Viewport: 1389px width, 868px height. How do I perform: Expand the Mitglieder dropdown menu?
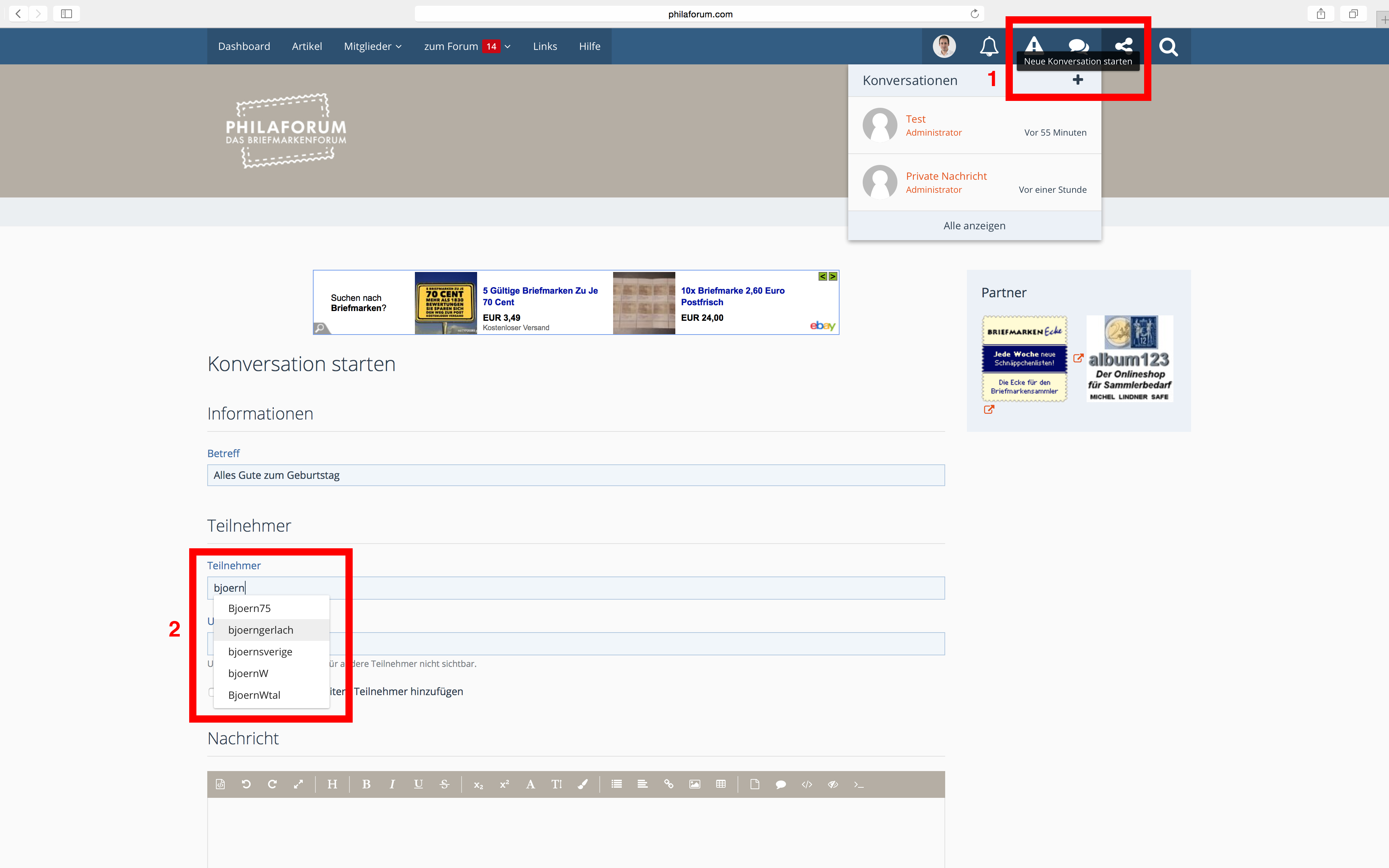(x=373, y=47)
